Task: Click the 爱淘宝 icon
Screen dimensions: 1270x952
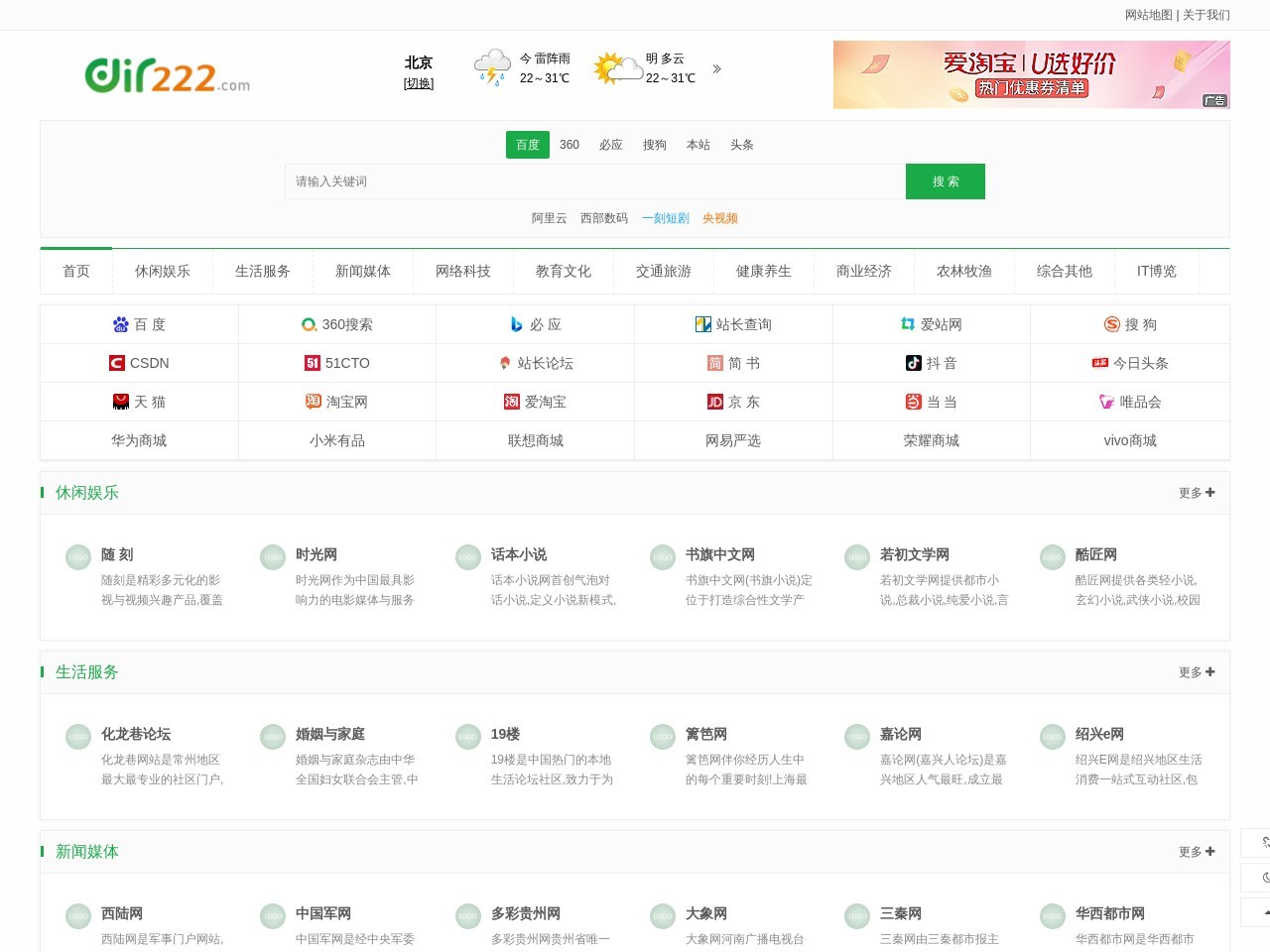Action: tap(512, 402)
